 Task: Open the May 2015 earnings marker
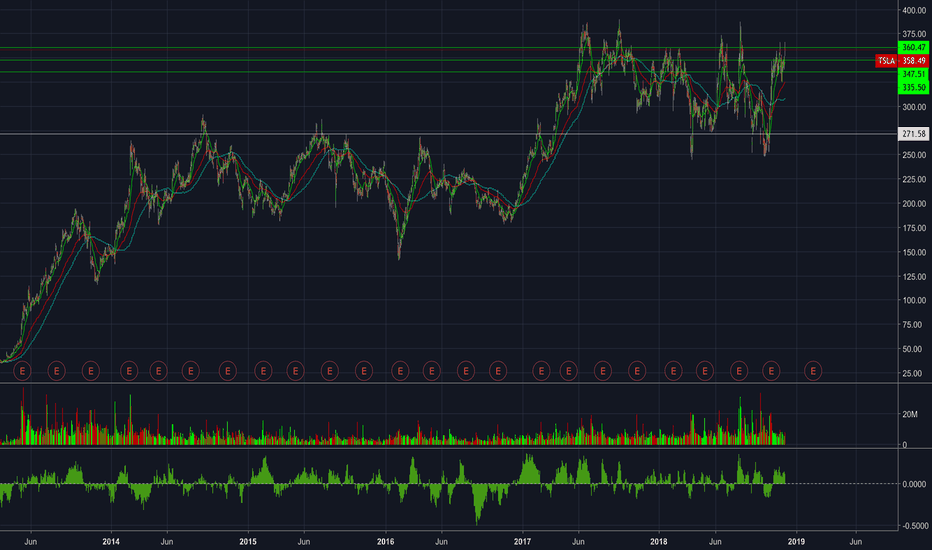click(x=295, y=372)
